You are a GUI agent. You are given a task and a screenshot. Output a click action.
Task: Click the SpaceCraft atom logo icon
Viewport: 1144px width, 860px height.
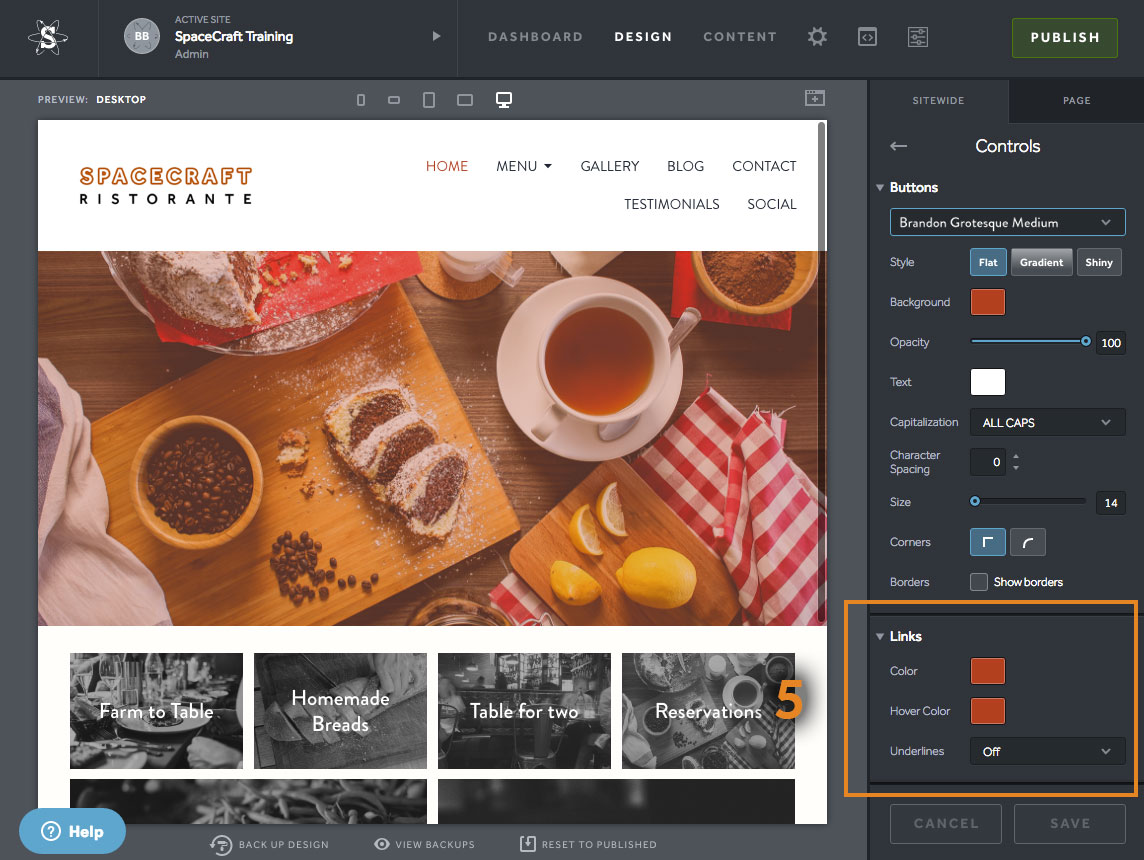click(48, 36)
